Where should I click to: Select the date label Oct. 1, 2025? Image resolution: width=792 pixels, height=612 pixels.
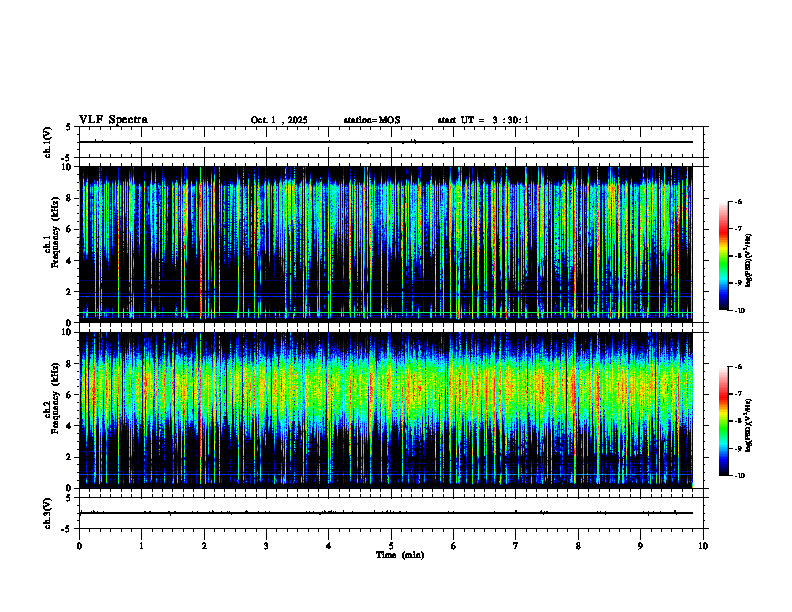click(x=279, y=120)
